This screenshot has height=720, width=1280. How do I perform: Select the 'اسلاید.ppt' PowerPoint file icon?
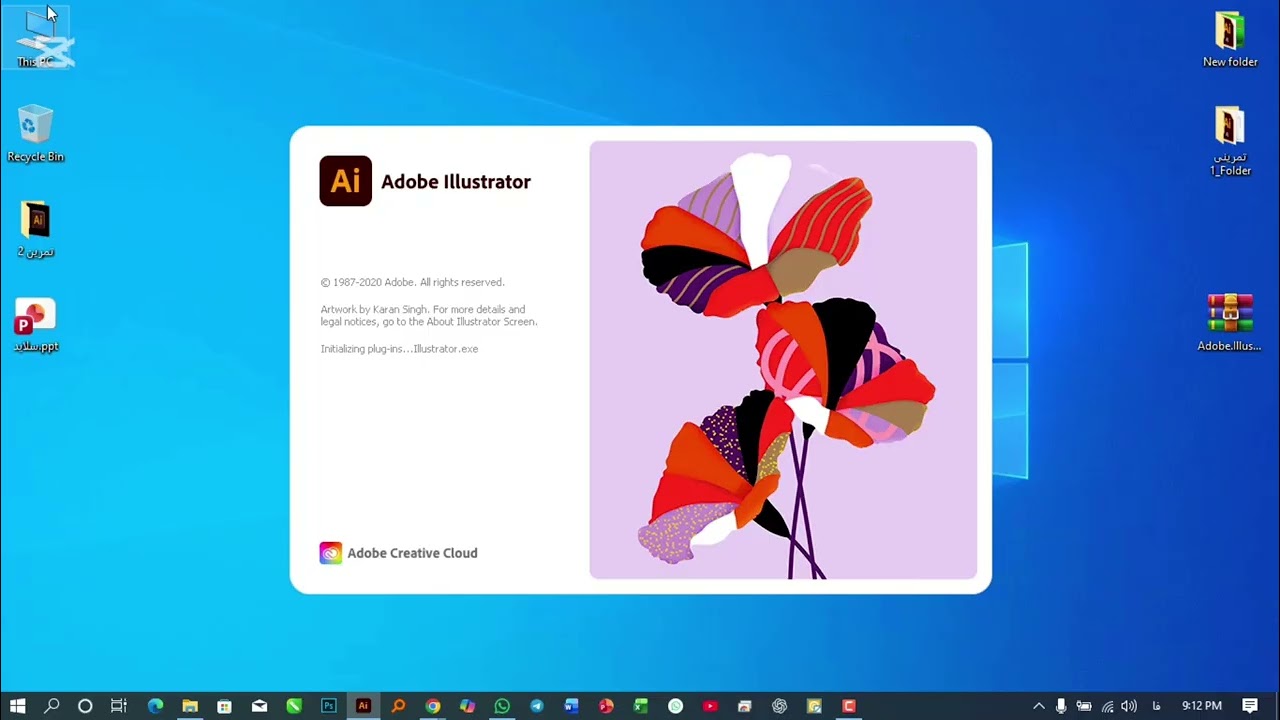[x=35, y=325]
